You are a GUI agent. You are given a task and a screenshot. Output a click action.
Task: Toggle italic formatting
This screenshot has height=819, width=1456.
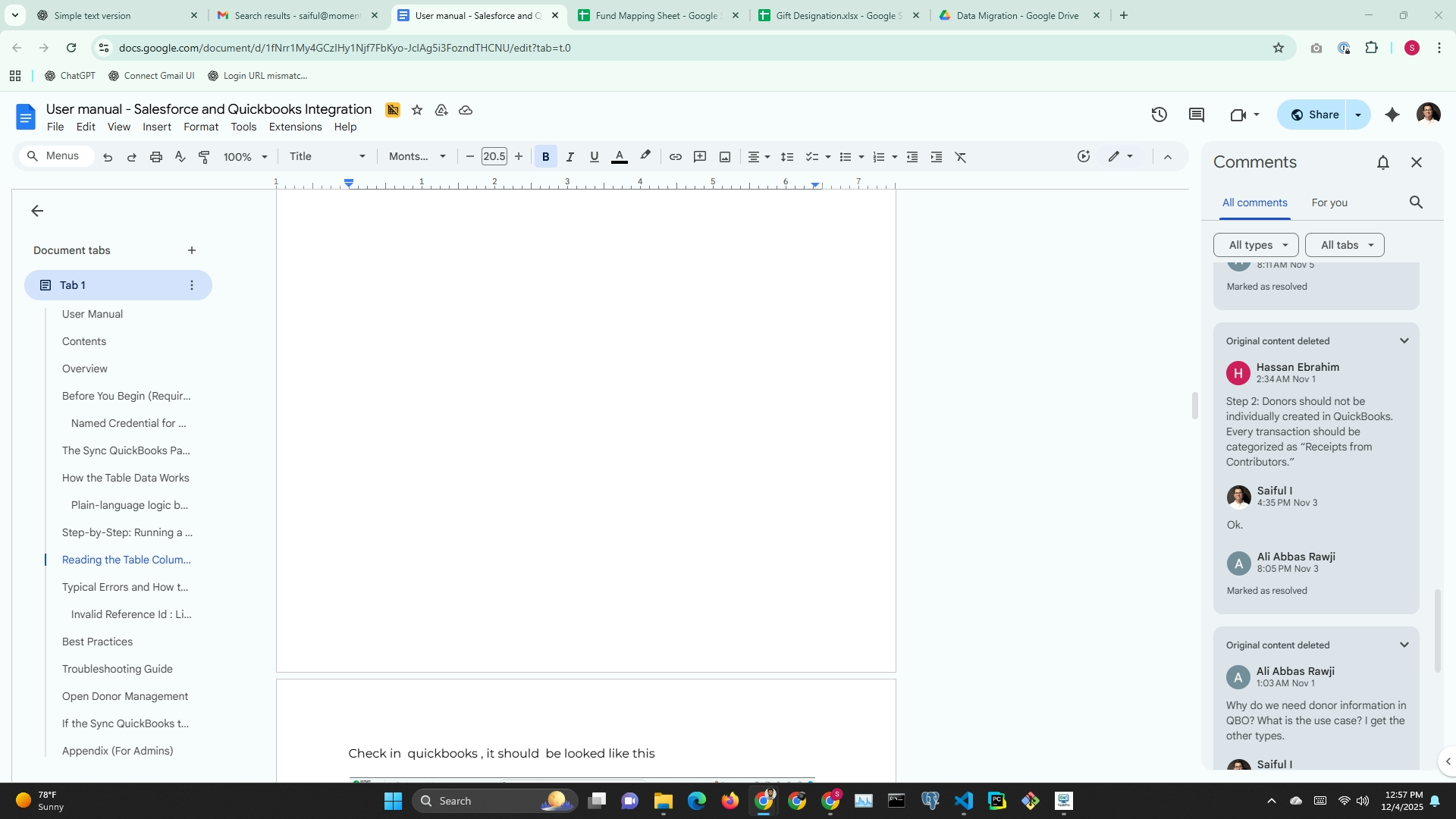pyautogui.click(x=570, y=157)
